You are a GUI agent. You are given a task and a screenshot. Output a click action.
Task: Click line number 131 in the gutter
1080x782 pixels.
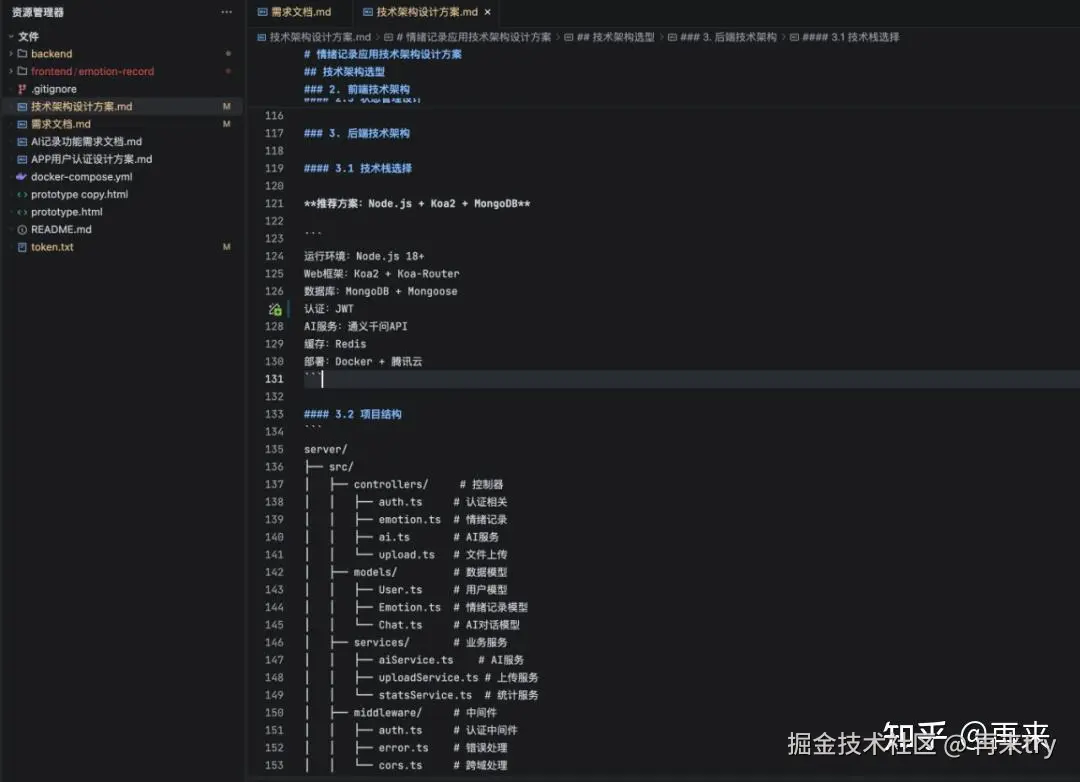click(x=274, y=379)
